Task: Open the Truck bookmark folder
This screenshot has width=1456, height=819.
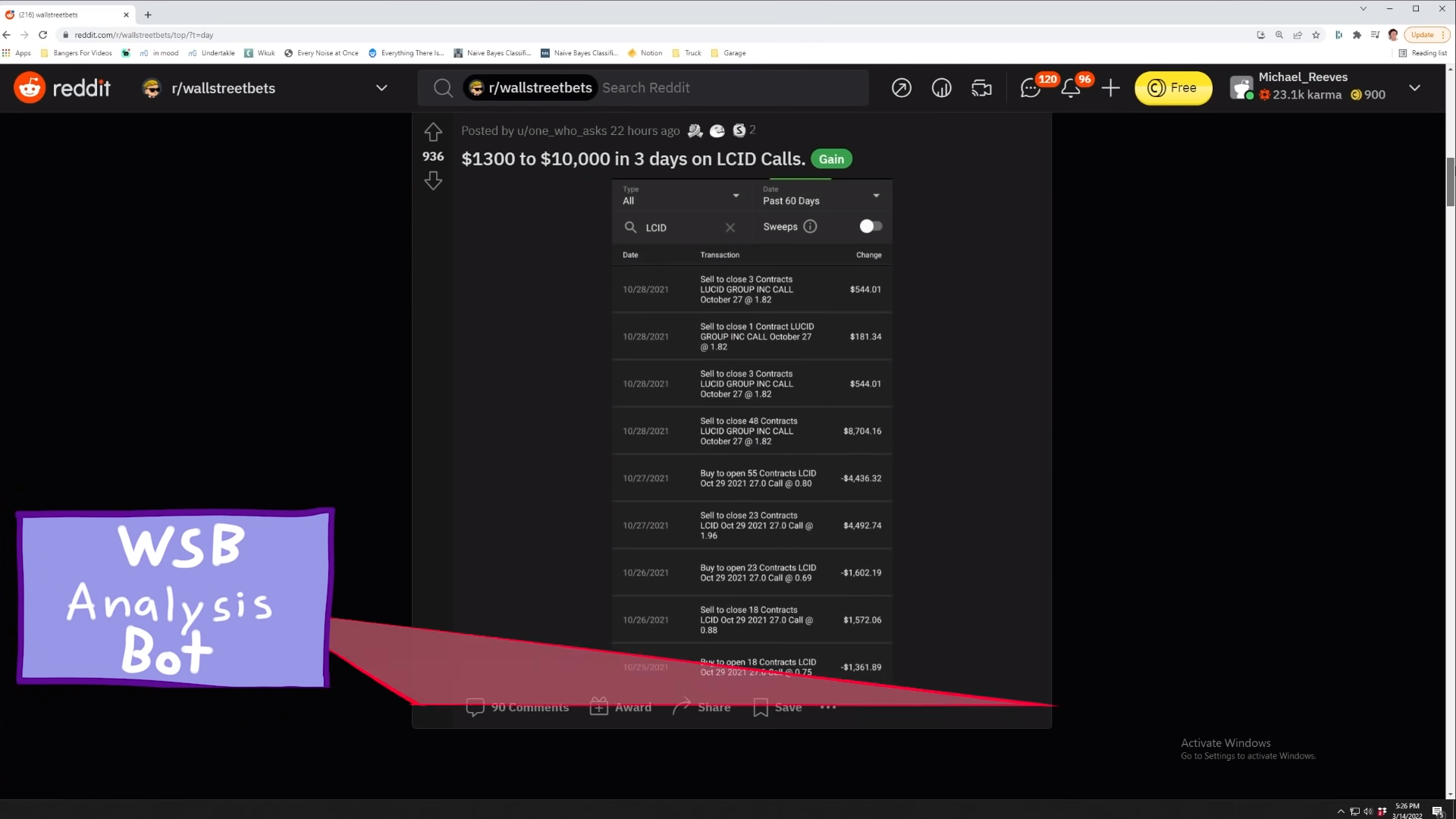Action: (x=686, y=53)
